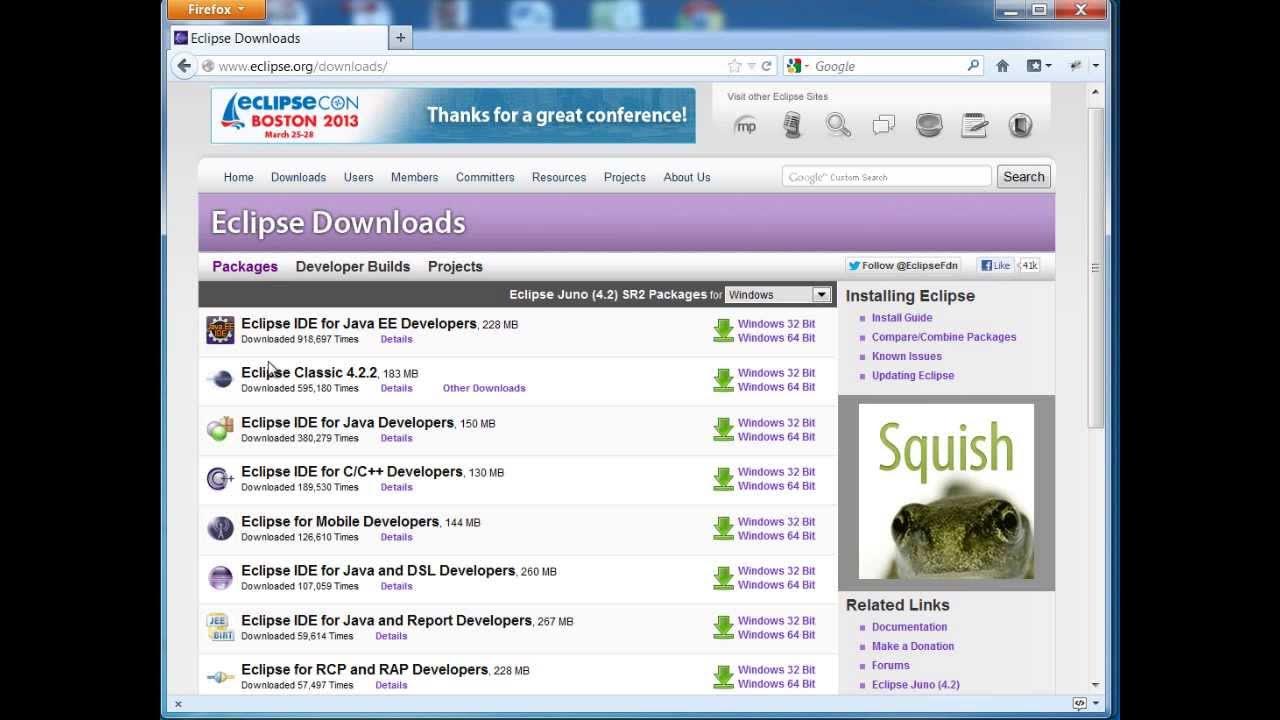This screenshot has width=1280, height=720.
Task: Click green download arrow for Java EE
Action: coord(723,331)
